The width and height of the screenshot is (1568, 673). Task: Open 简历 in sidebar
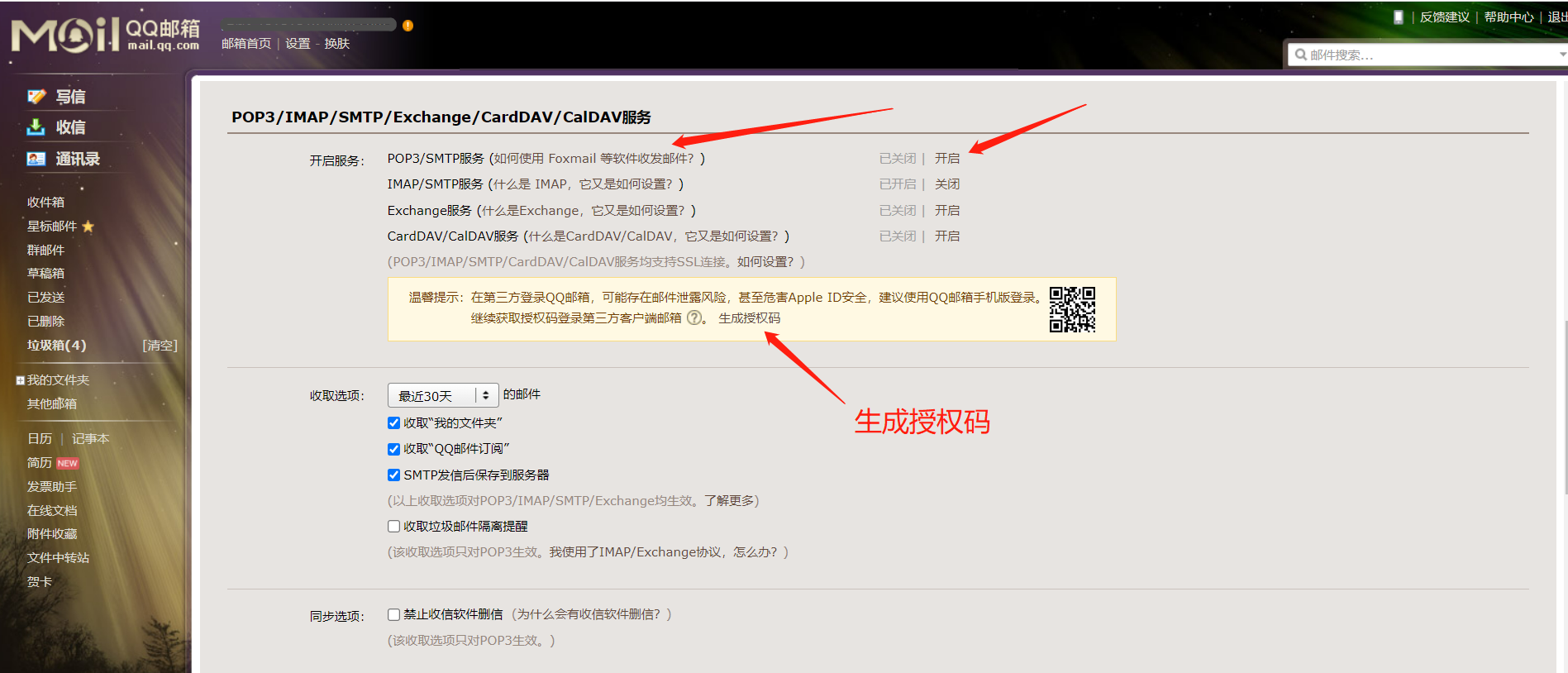pos(39,463)
